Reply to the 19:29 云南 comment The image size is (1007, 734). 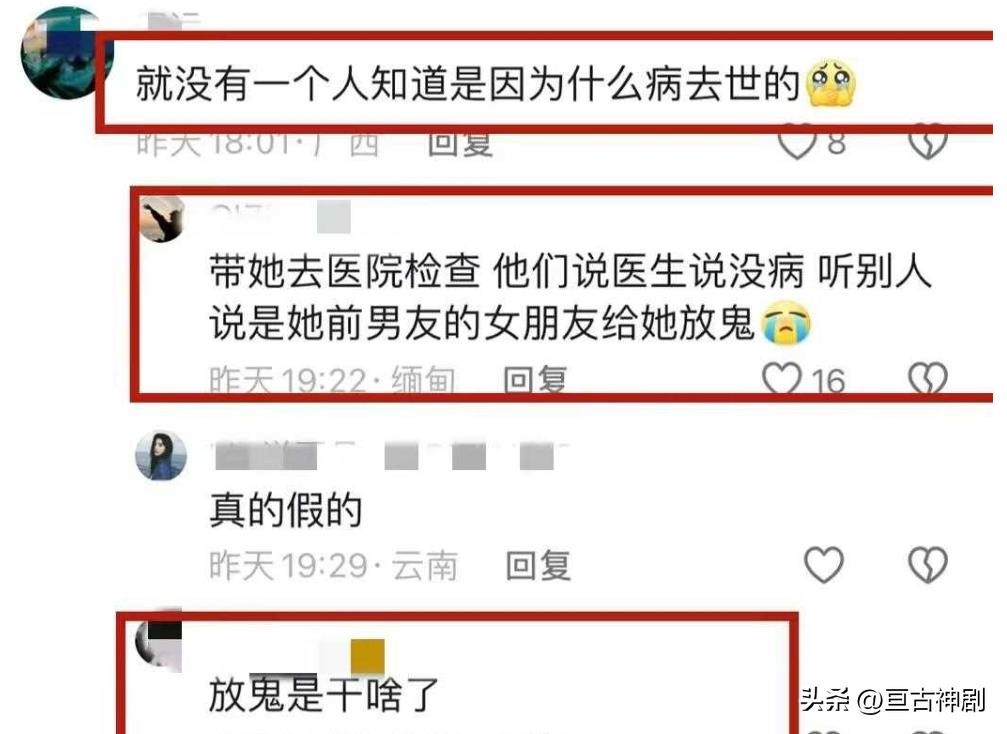[x=538, y=566]
